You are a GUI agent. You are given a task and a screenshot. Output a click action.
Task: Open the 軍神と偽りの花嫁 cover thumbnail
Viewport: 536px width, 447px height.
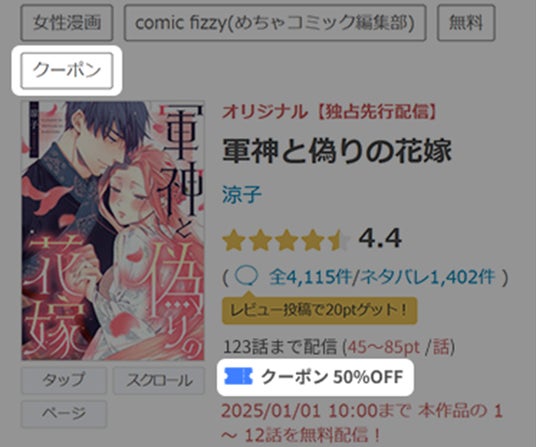[113, 230]
